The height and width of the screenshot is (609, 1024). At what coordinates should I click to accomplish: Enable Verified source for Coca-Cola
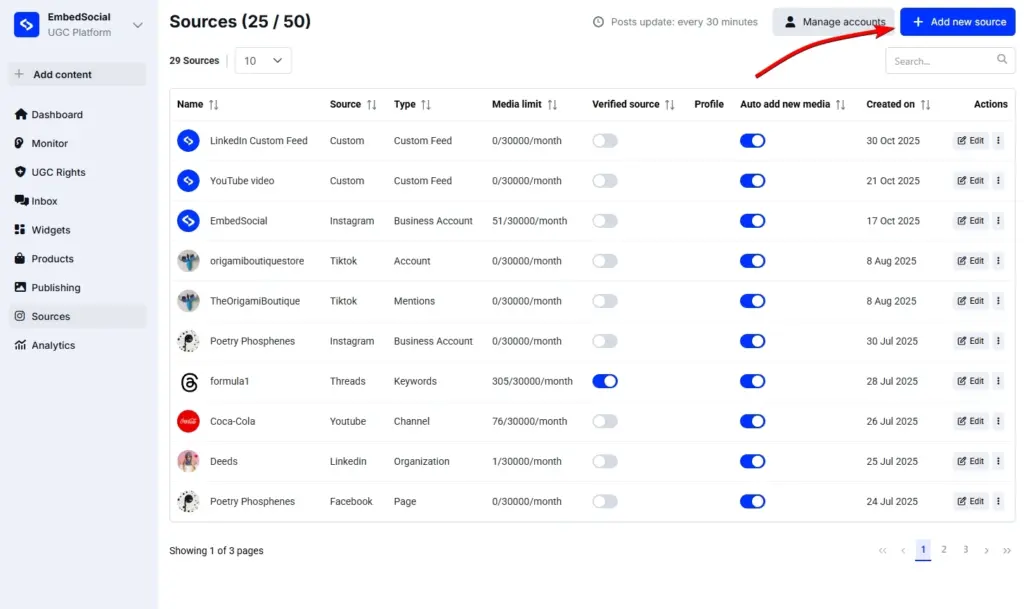(605, 421)
